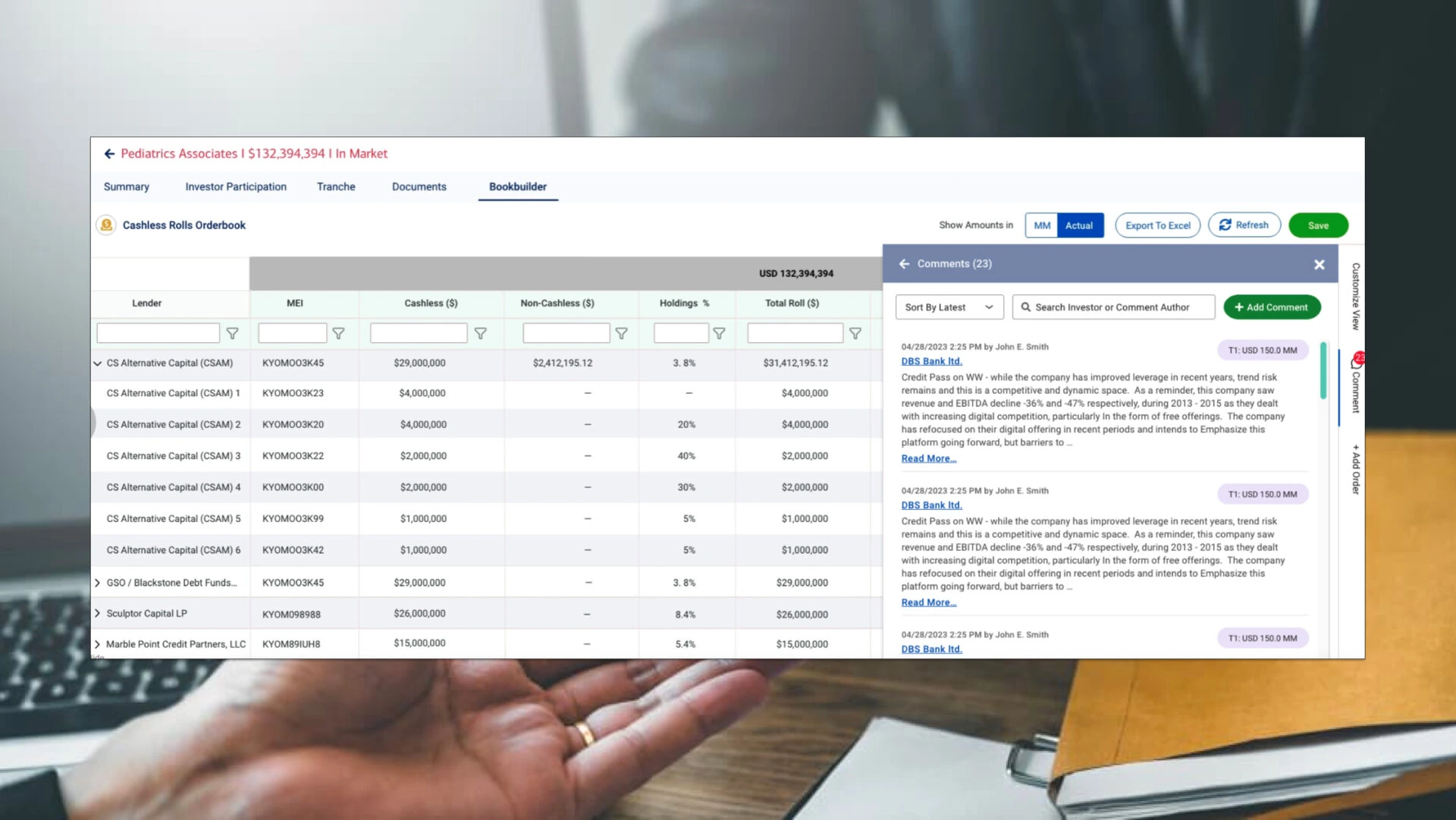
Task: Open the Cashless ($) column filter icon
Action: pos(481,334)
